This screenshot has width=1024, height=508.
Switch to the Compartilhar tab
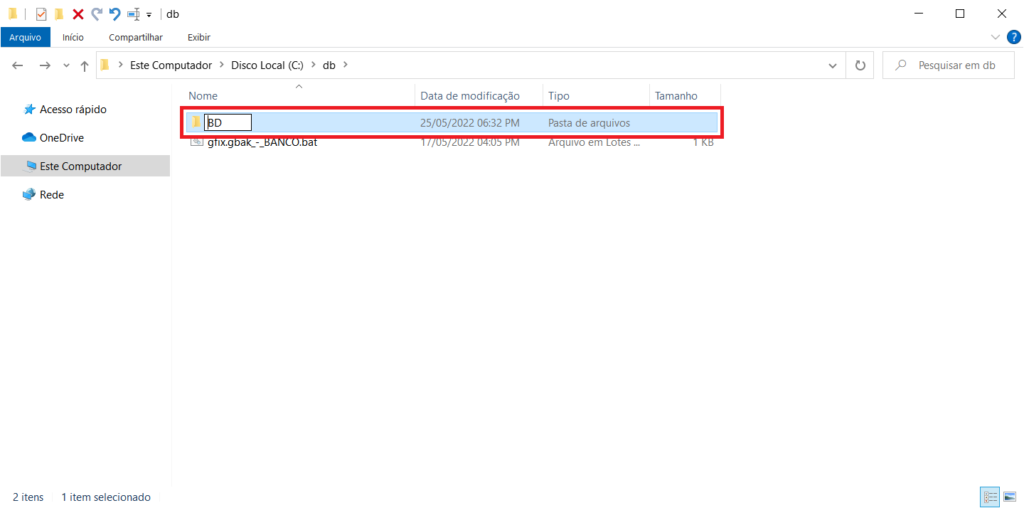pyautogui.click(x=135, y=37)
